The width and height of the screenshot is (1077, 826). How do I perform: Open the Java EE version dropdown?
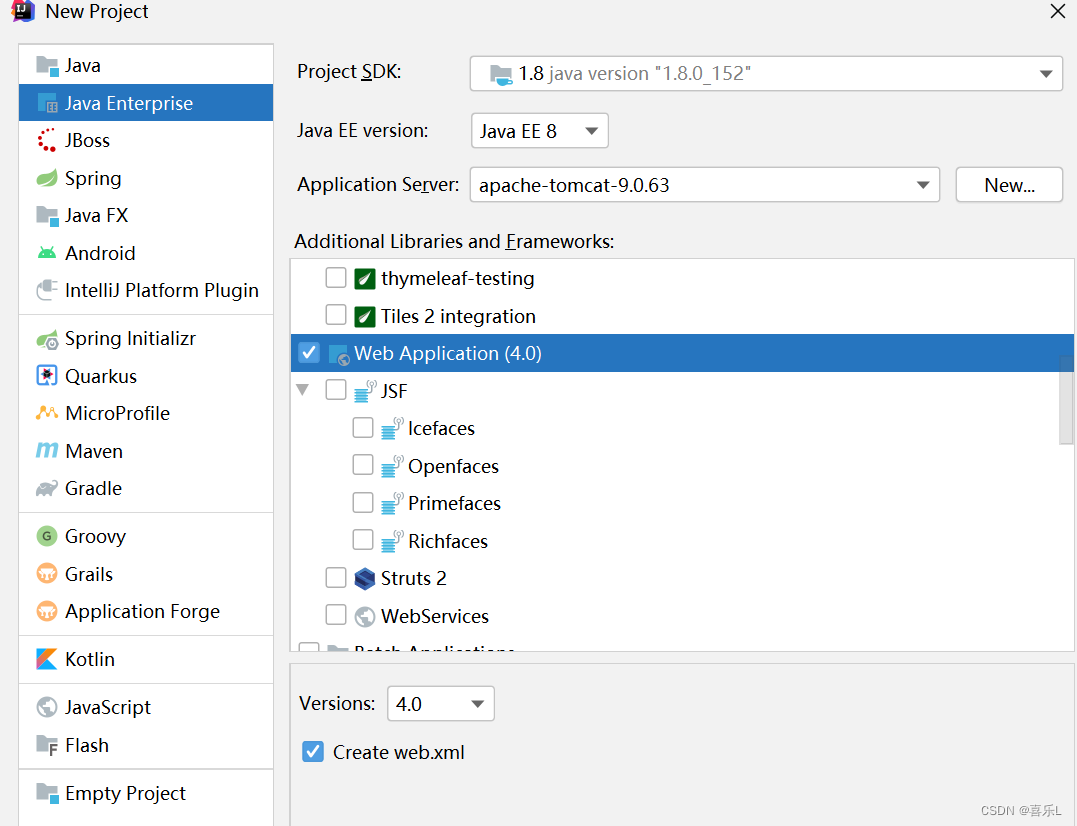click(540, 130)
